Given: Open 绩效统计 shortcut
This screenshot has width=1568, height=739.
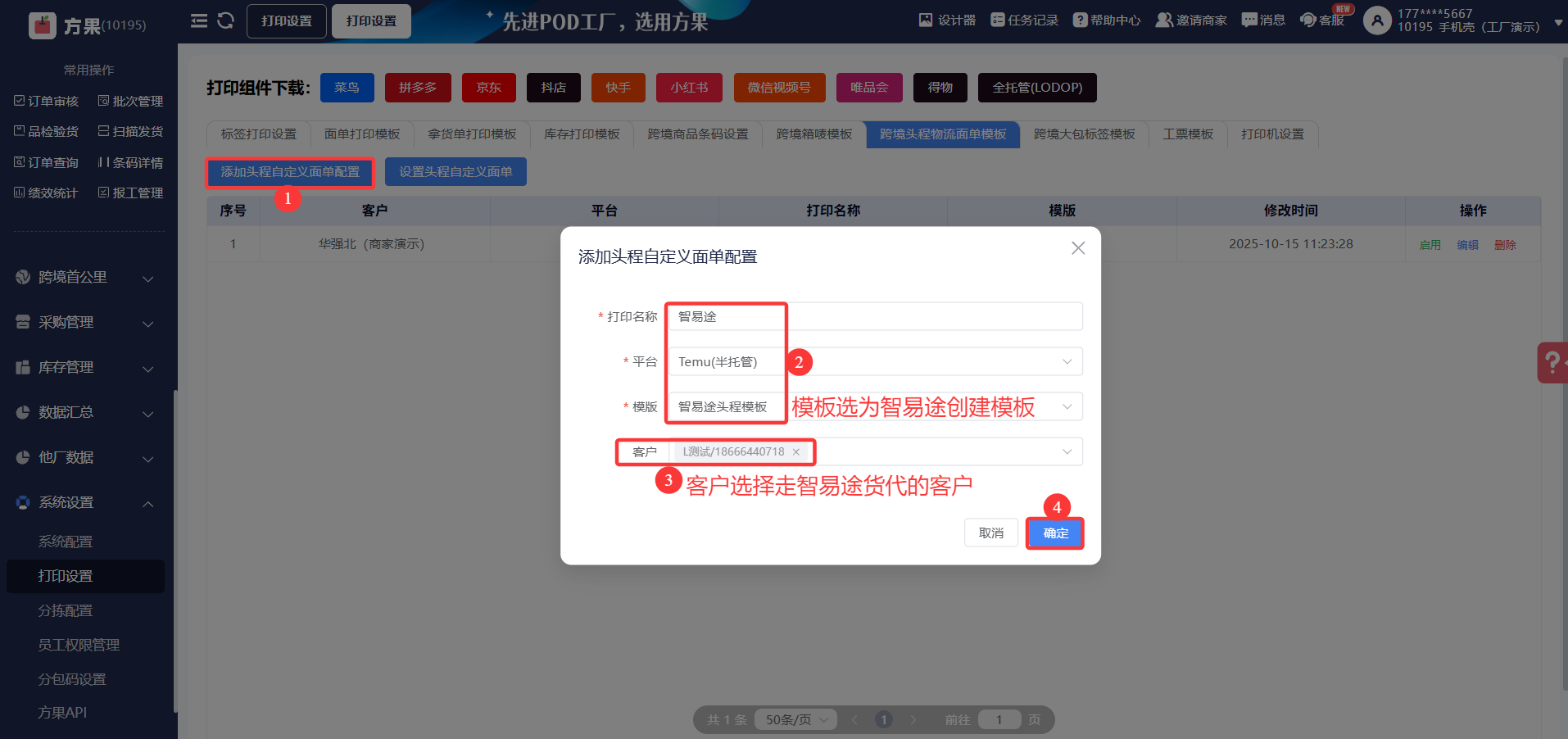Looking at the screenshot, I should click(x=47, y=193).
